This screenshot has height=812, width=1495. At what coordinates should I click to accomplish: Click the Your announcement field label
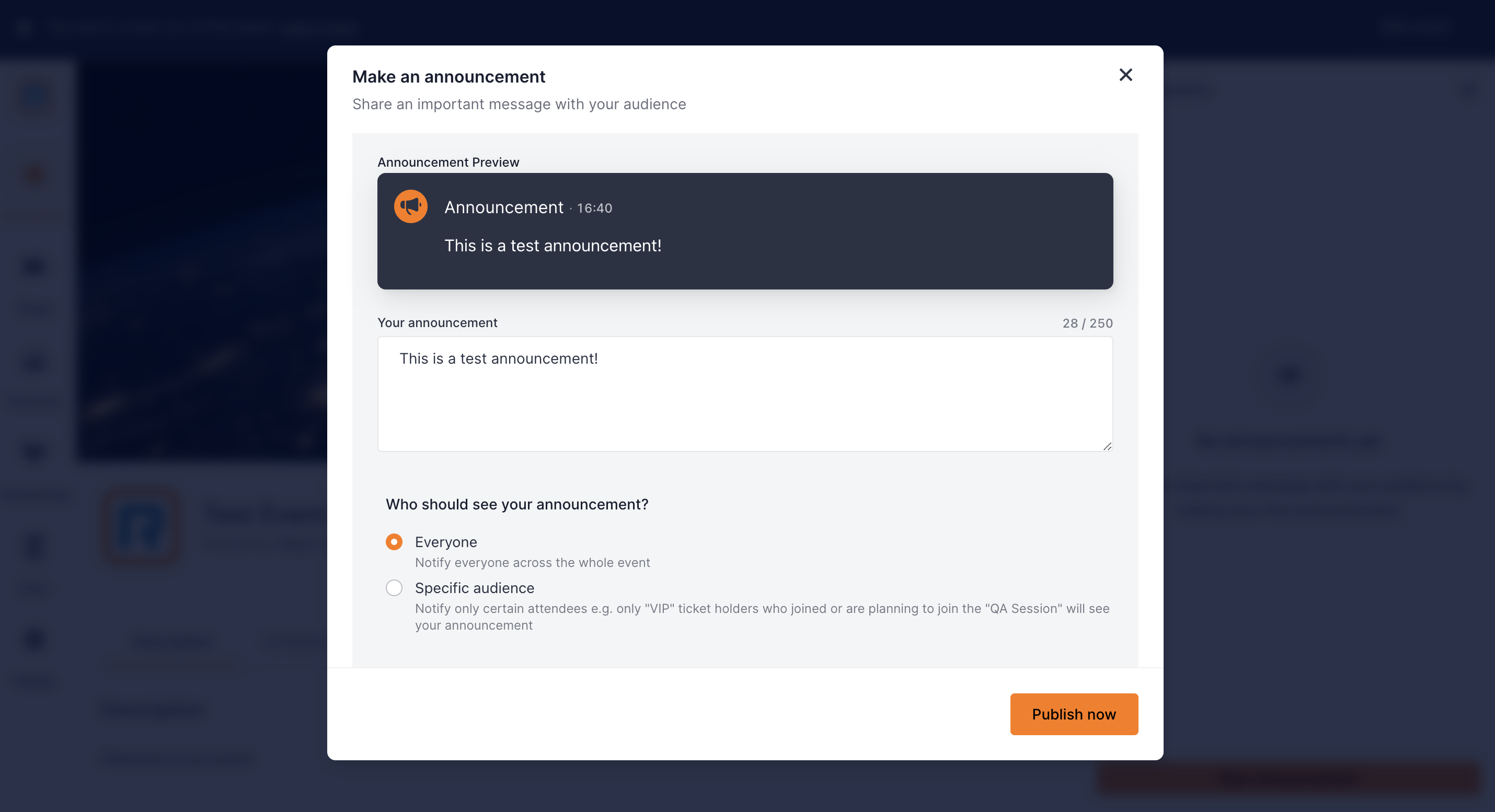(x=437, y=322)
